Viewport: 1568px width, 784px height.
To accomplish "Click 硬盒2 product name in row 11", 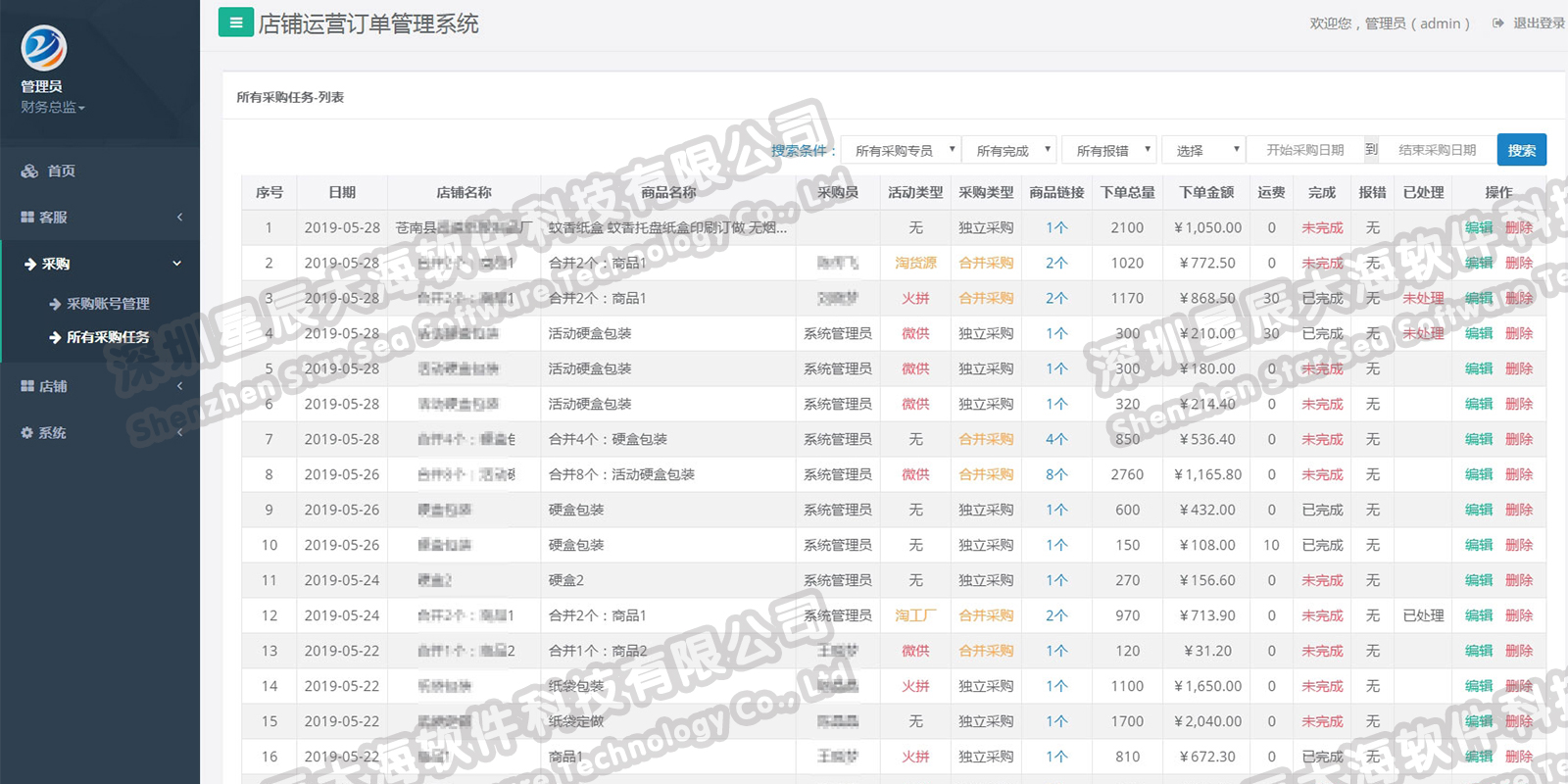I will click(x=565, y=580).
